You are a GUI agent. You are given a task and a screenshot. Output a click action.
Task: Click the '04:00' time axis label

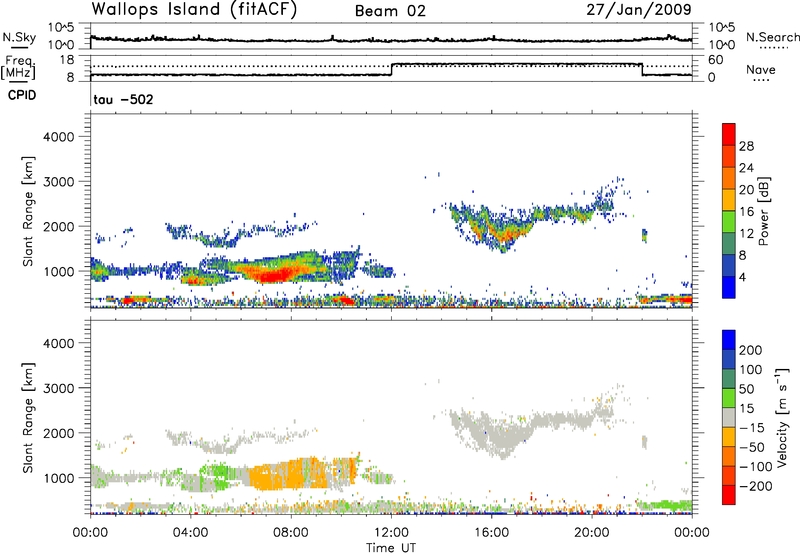tap(190, 533)
